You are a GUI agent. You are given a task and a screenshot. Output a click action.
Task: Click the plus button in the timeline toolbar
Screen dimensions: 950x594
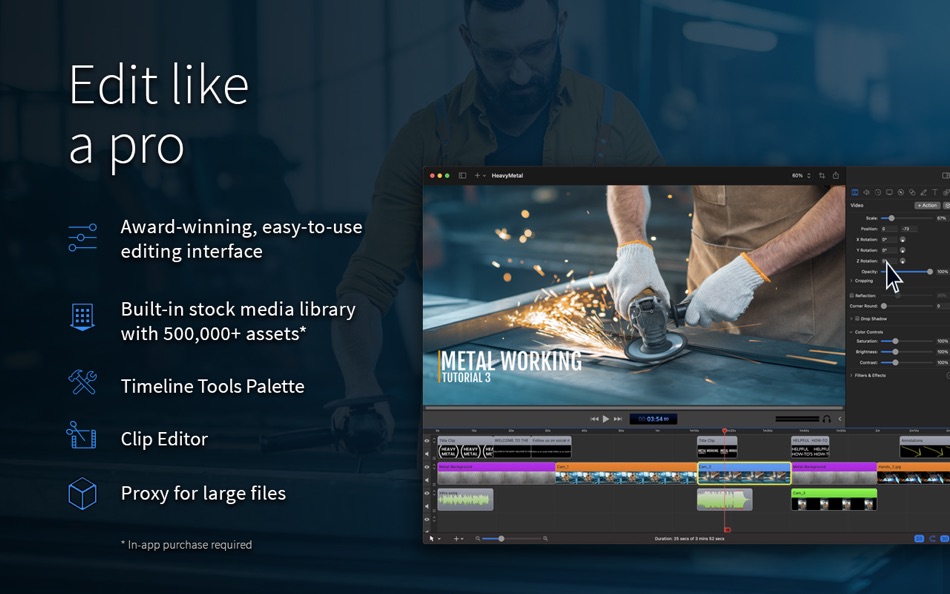click(457, 538)
